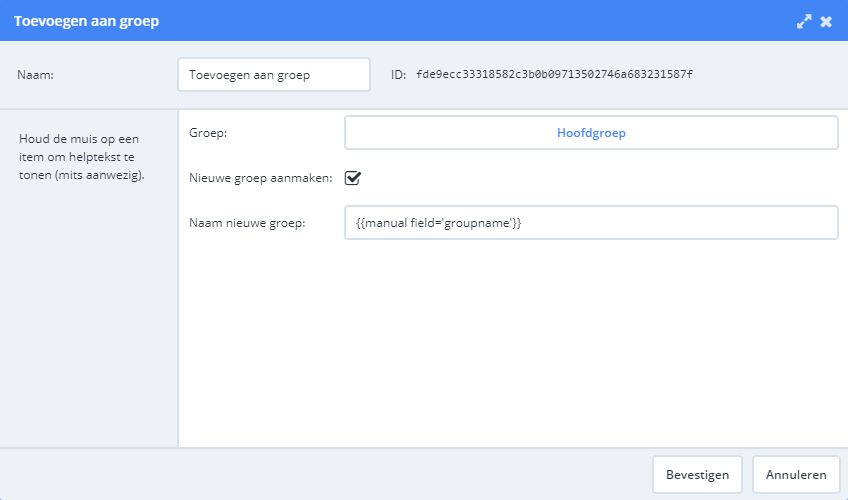Click the blue title bar background

pos(476,21)
